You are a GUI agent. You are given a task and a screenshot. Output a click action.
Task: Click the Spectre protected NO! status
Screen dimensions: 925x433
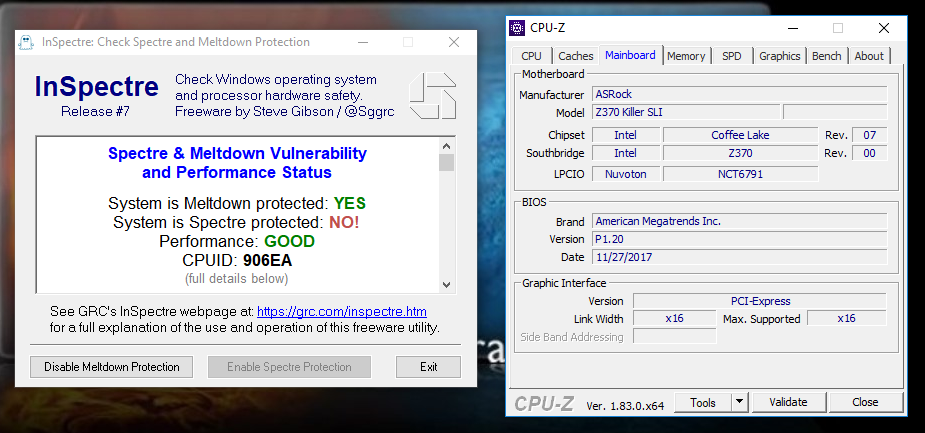point(344,222)
